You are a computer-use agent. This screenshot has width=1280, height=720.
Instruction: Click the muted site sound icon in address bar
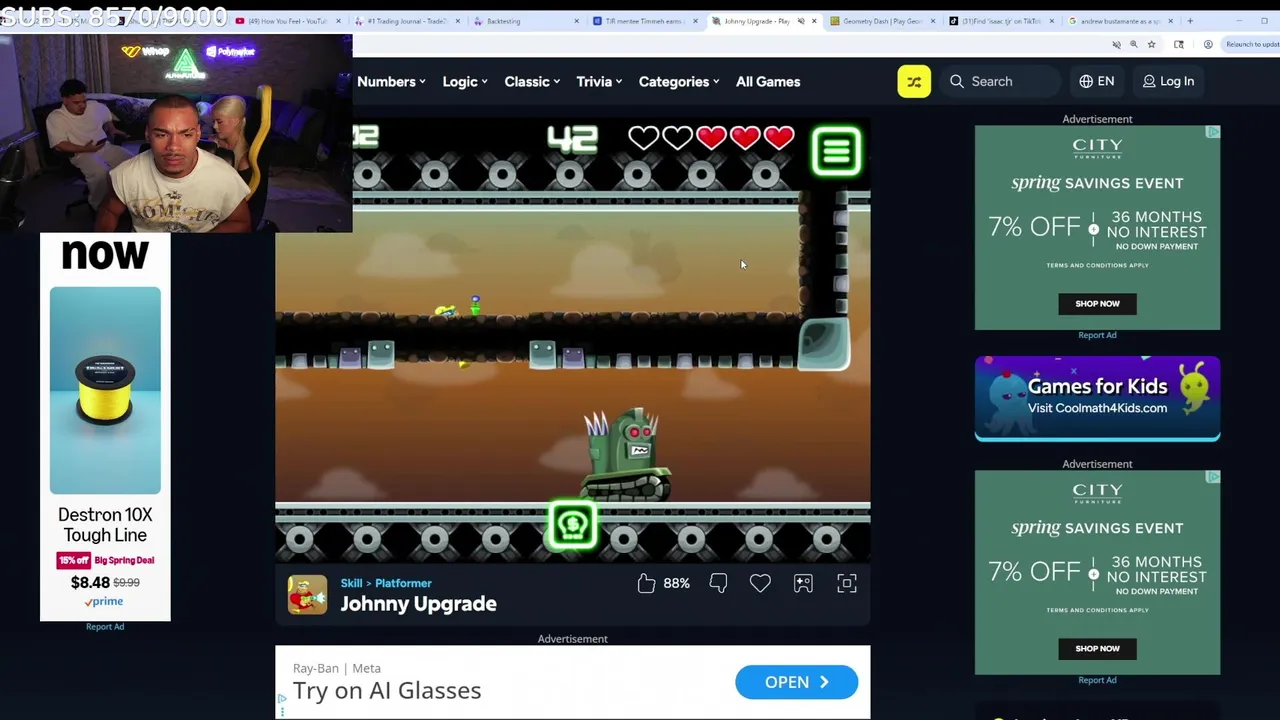tap(1116, 44)
